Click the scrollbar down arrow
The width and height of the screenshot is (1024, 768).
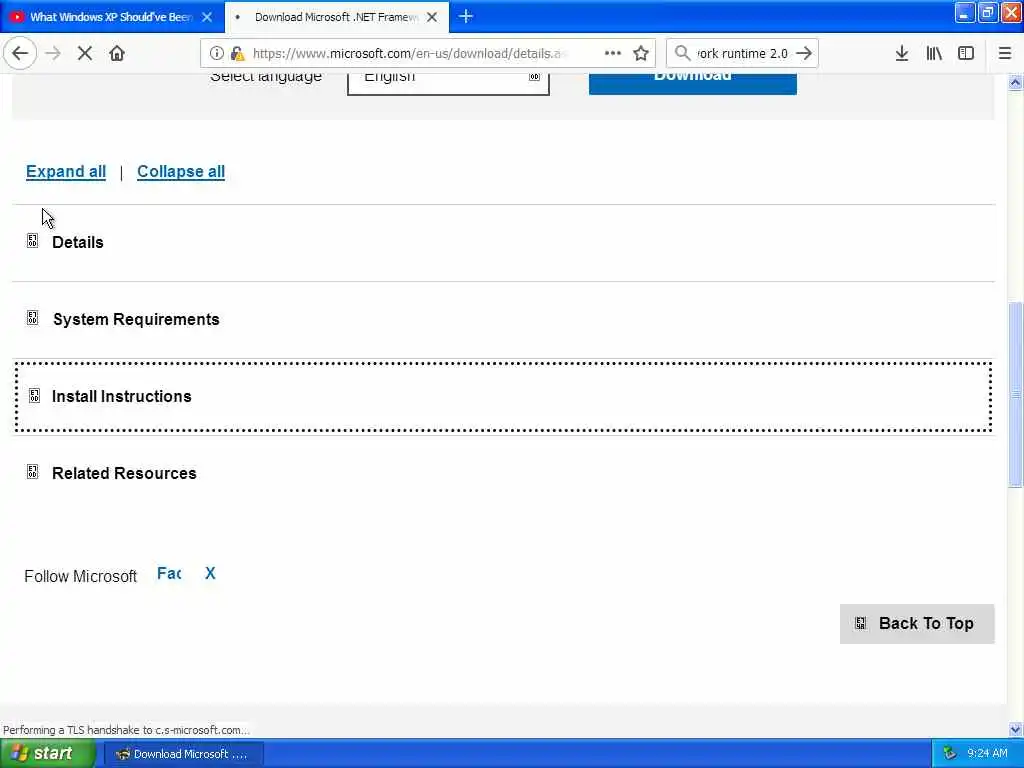pos(1015,729)
